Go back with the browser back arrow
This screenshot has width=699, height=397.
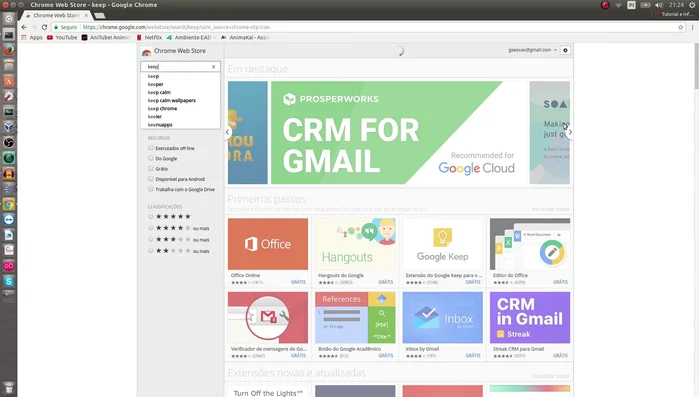pos(24,27)
